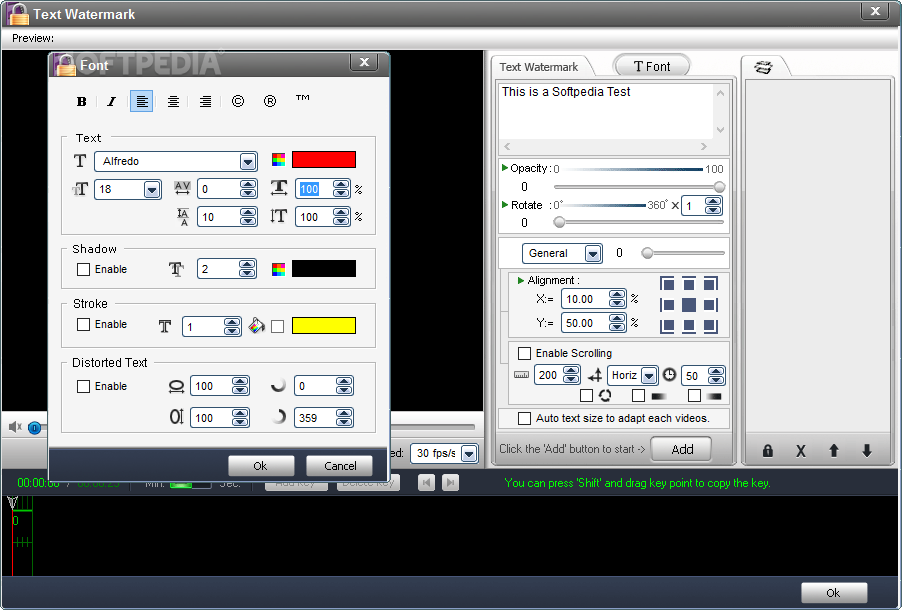Click the mute speaker icon
902x610 pixels.
tap(15, 427)
